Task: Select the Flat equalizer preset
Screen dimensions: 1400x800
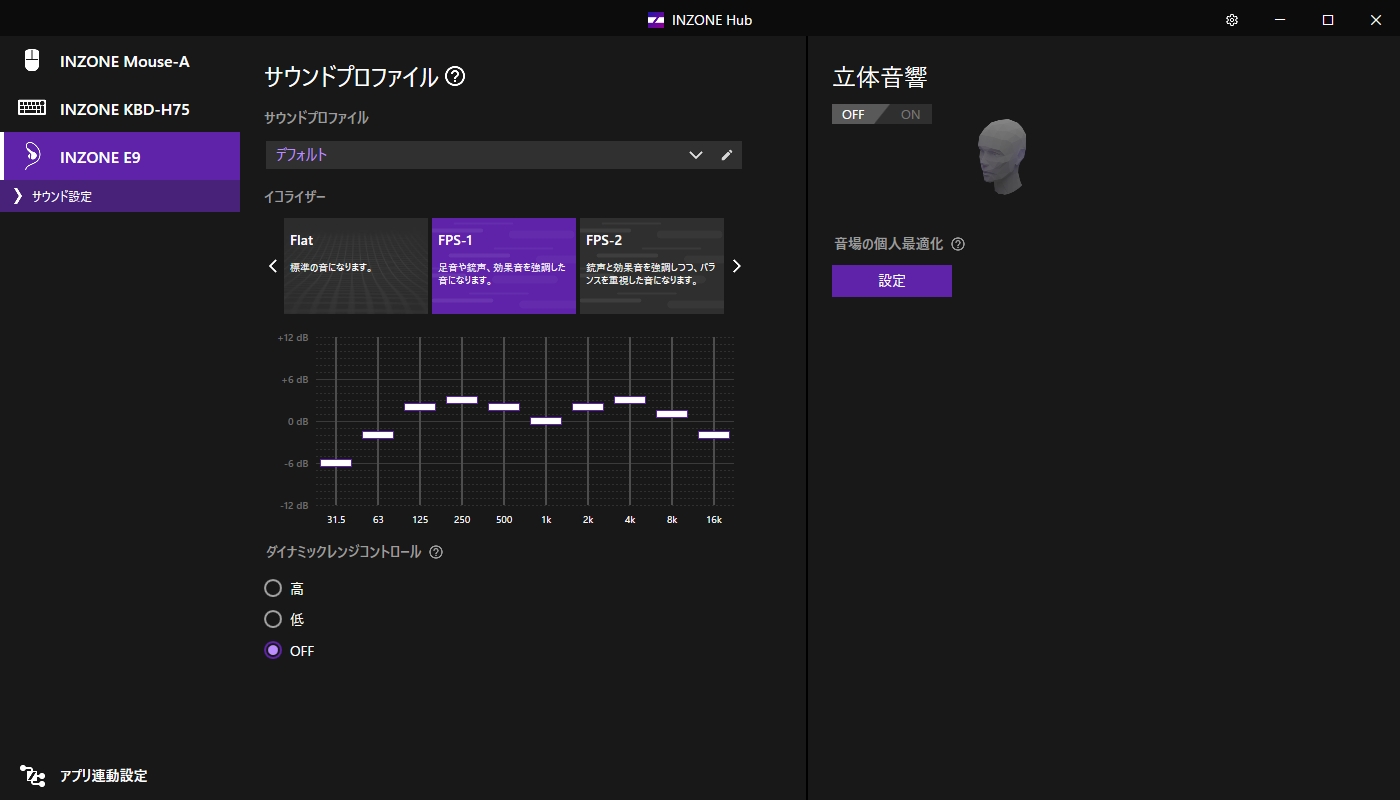Action: pos(356,266)
